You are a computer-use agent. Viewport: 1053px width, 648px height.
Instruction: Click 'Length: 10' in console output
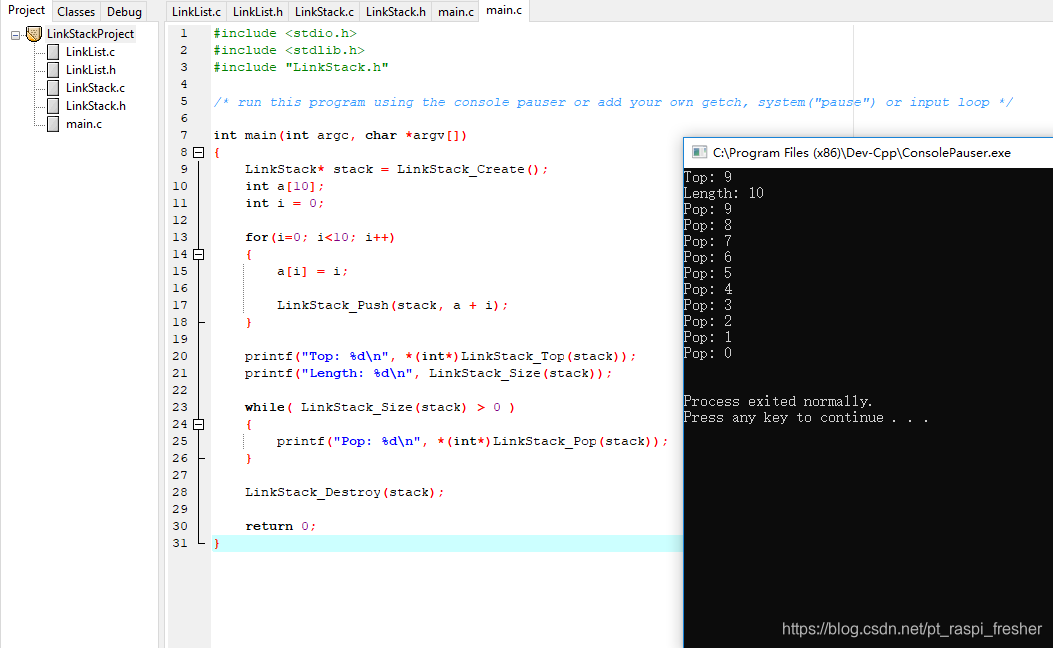click(x=724, y=193)
